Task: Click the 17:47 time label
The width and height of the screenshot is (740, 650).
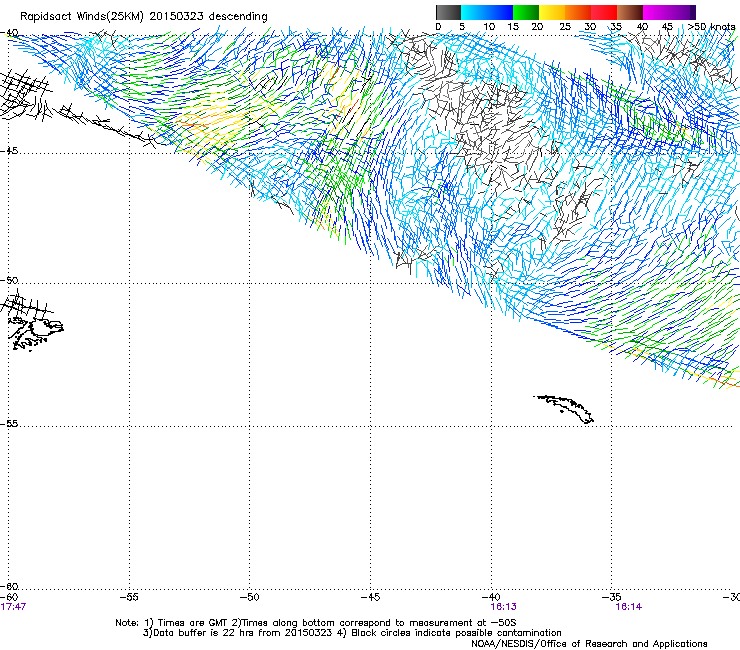Action: (x=13, y=607)
